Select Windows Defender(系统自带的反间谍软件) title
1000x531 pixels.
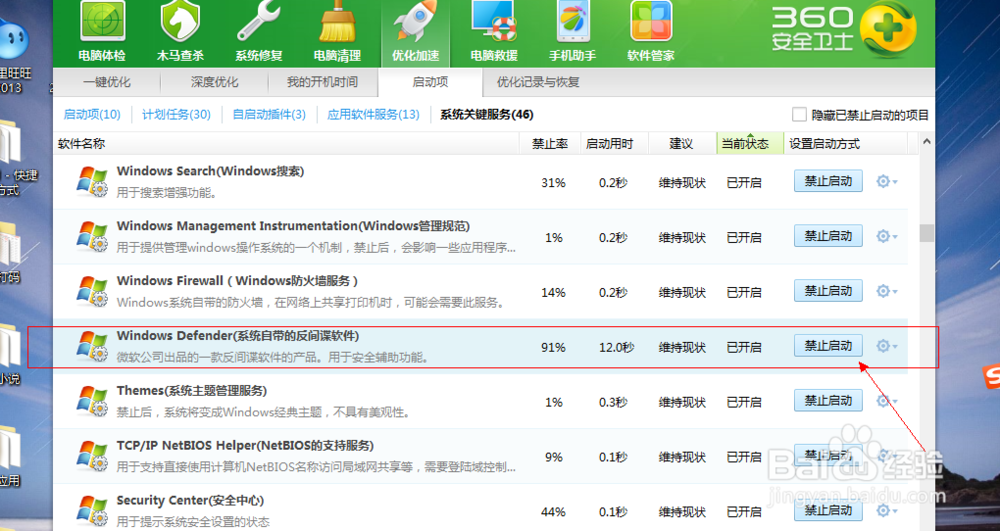click(x=238, y=336)
